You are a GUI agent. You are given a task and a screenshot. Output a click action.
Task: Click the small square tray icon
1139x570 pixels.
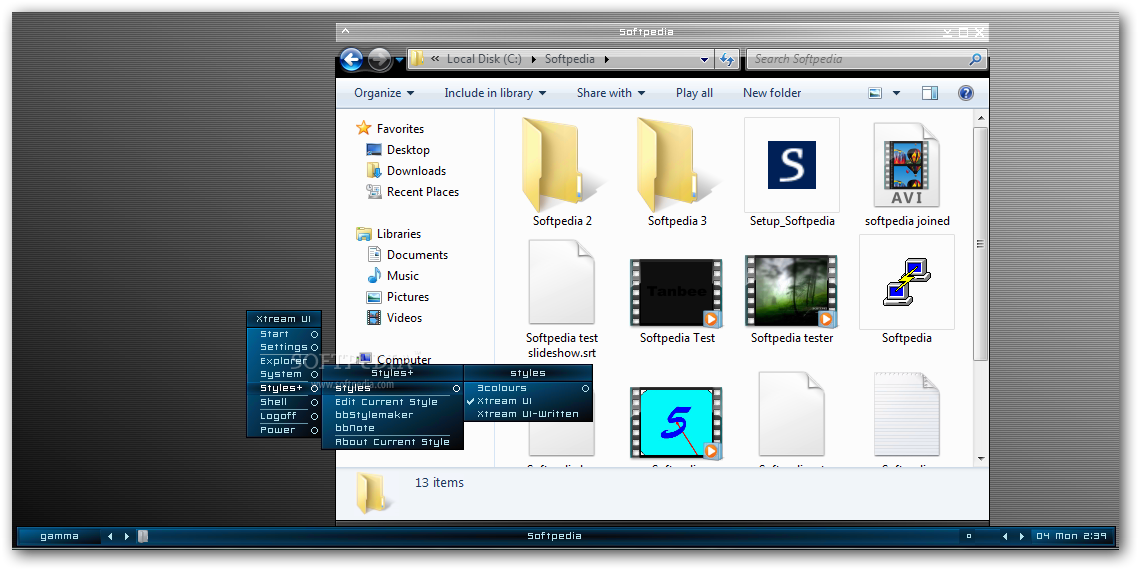click(968, 537)
